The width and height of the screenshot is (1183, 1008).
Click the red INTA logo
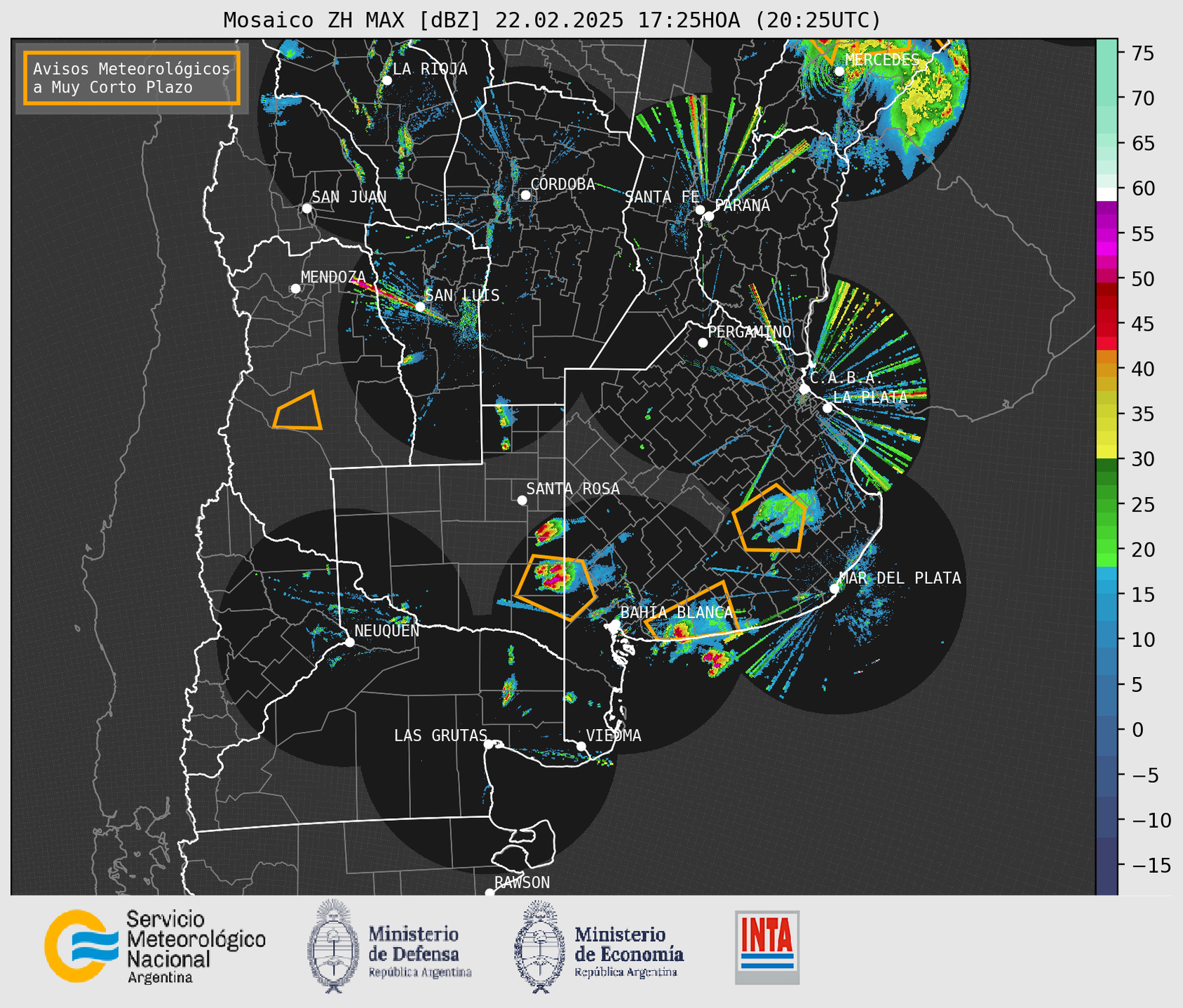click(767, 947)
